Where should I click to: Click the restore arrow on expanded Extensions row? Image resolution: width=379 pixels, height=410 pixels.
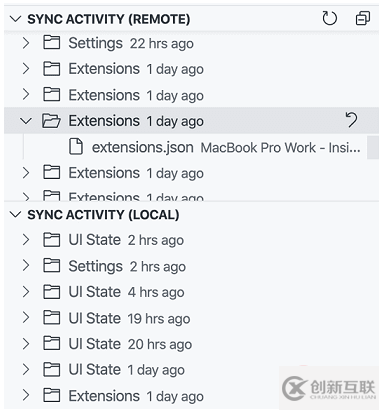351,120
